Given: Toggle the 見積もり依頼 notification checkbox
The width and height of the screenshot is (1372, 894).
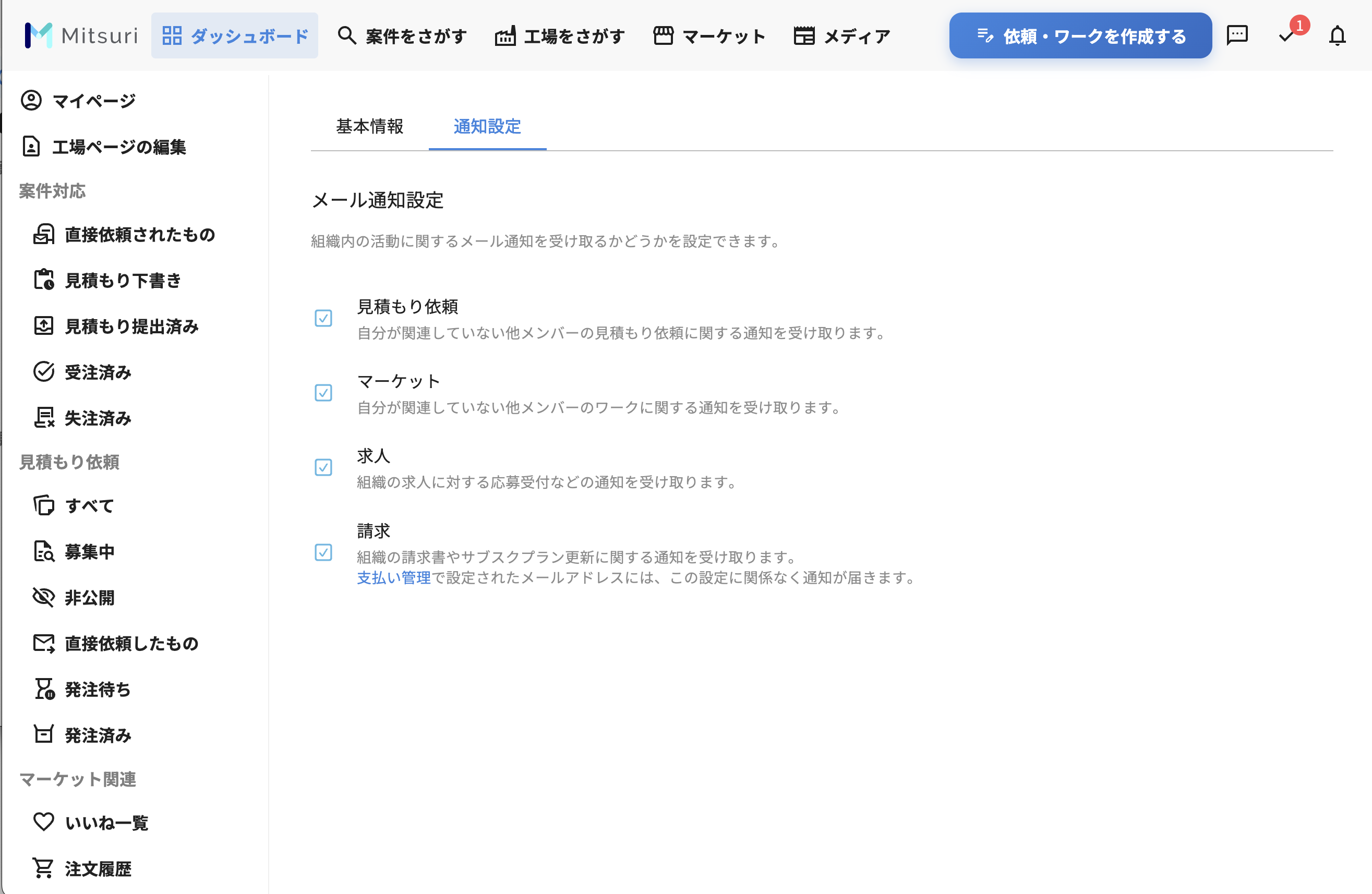Looking at the screenshot, I should tap(323, 318).
